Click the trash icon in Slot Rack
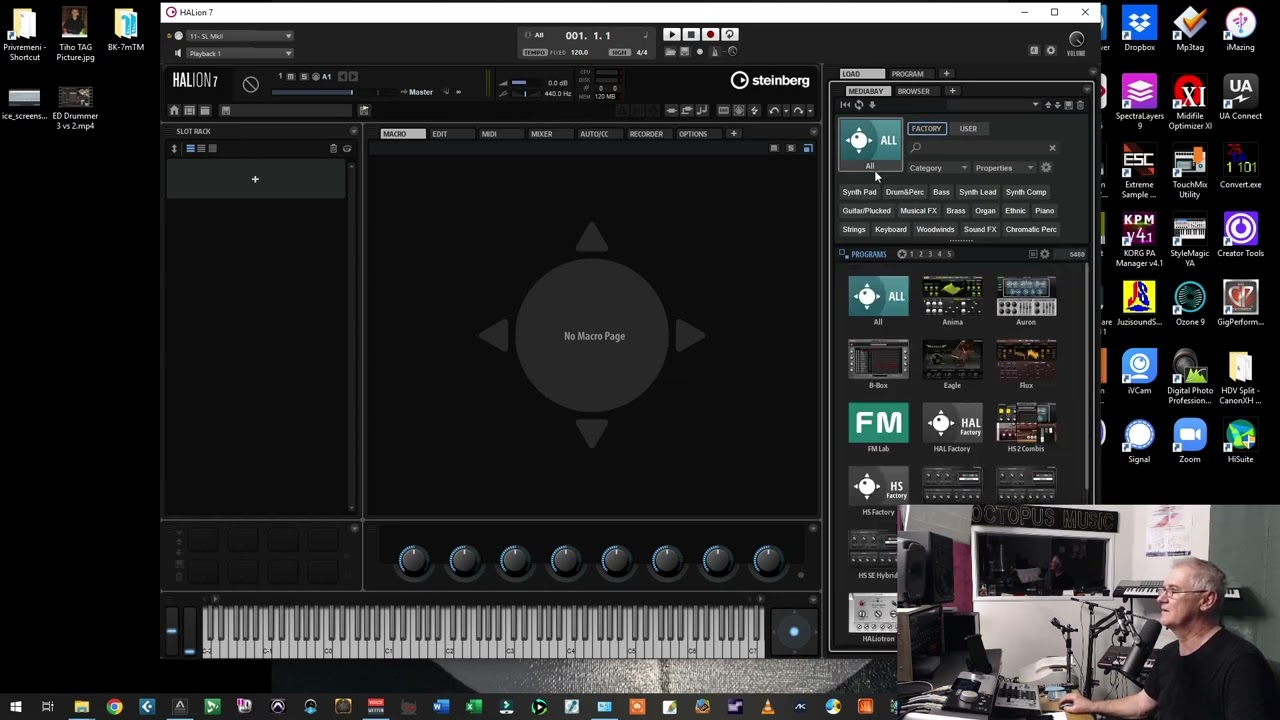 coord(333,149)
